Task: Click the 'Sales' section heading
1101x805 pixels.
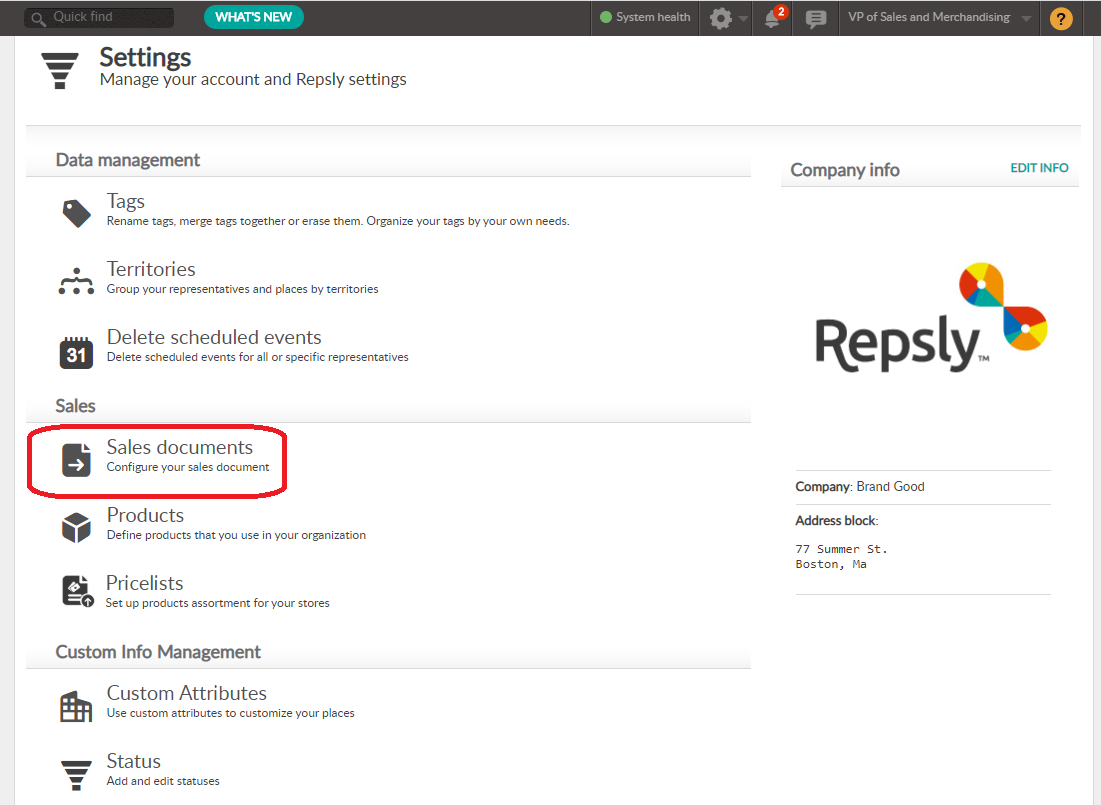Action: point(75,406)
